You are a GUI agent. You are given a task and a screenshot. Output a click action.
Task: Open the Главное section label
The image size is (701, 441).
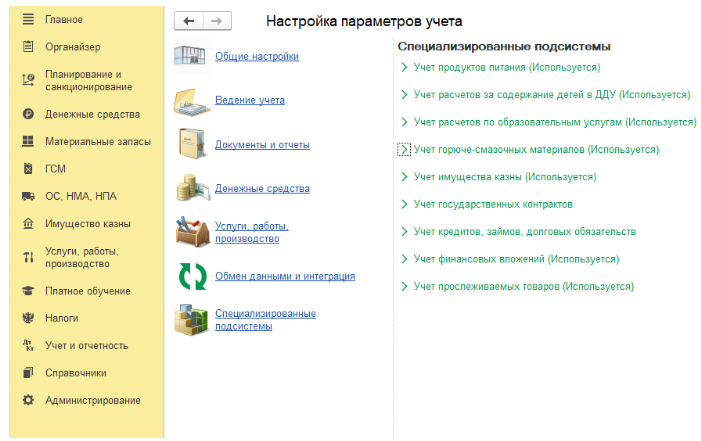(x=64, y=19)
